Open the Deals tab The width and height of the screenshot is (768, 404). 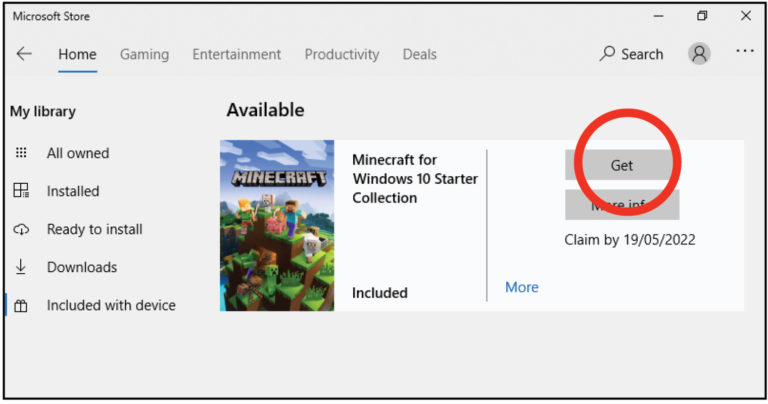coord(419,54)
